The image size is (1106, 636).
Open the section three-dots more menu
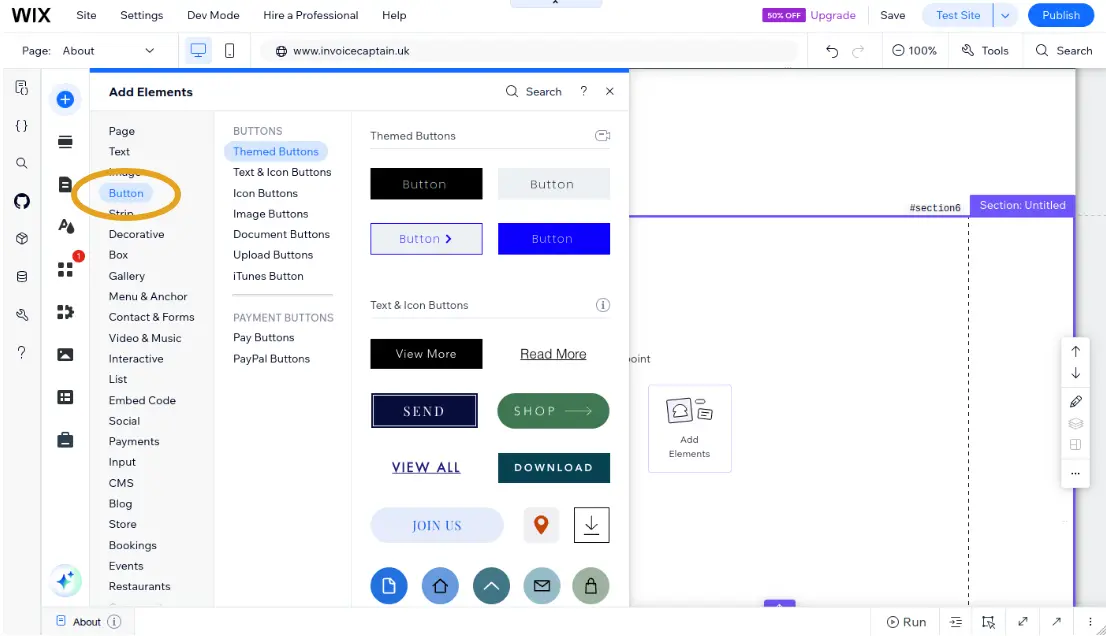click(1076, 473)
